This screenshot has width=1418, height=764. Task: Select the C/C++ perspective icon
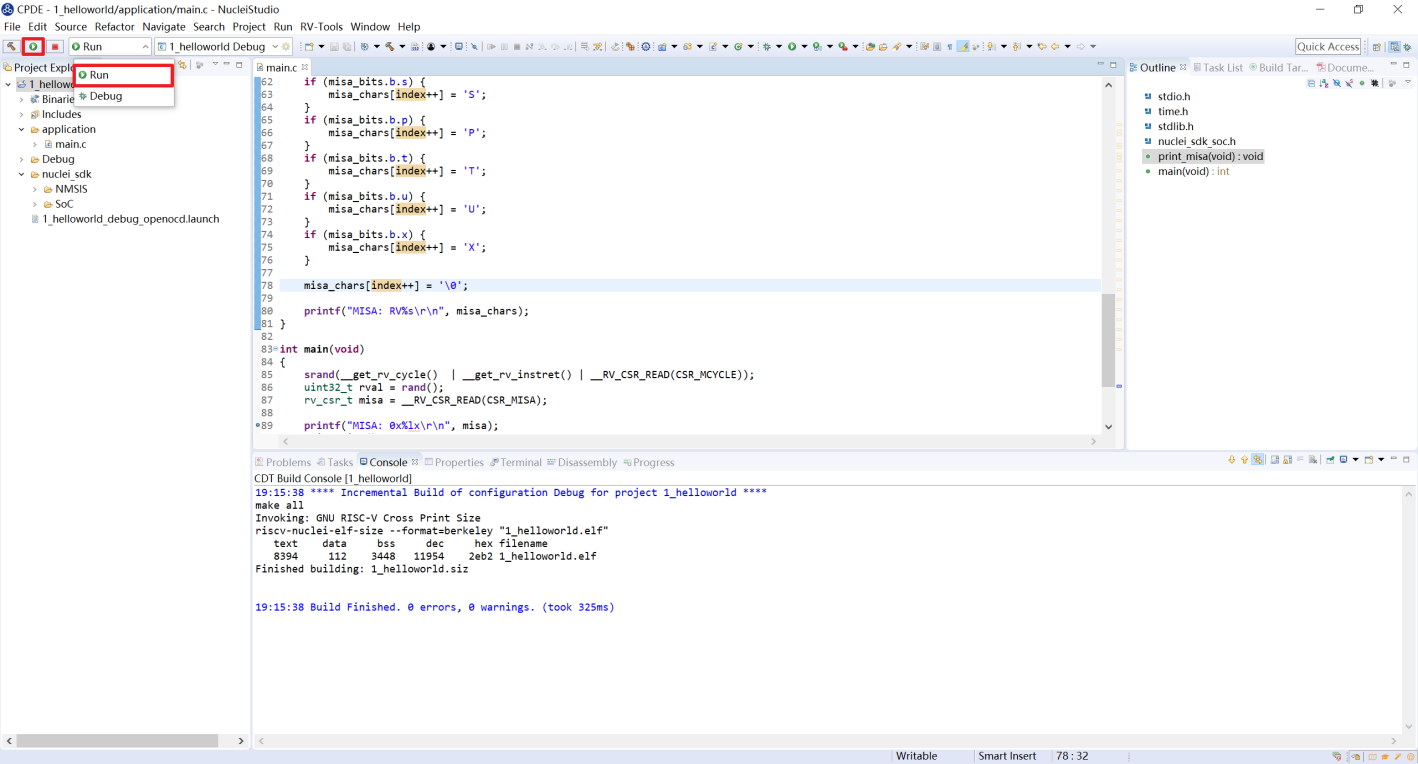tap(1394, 46)
